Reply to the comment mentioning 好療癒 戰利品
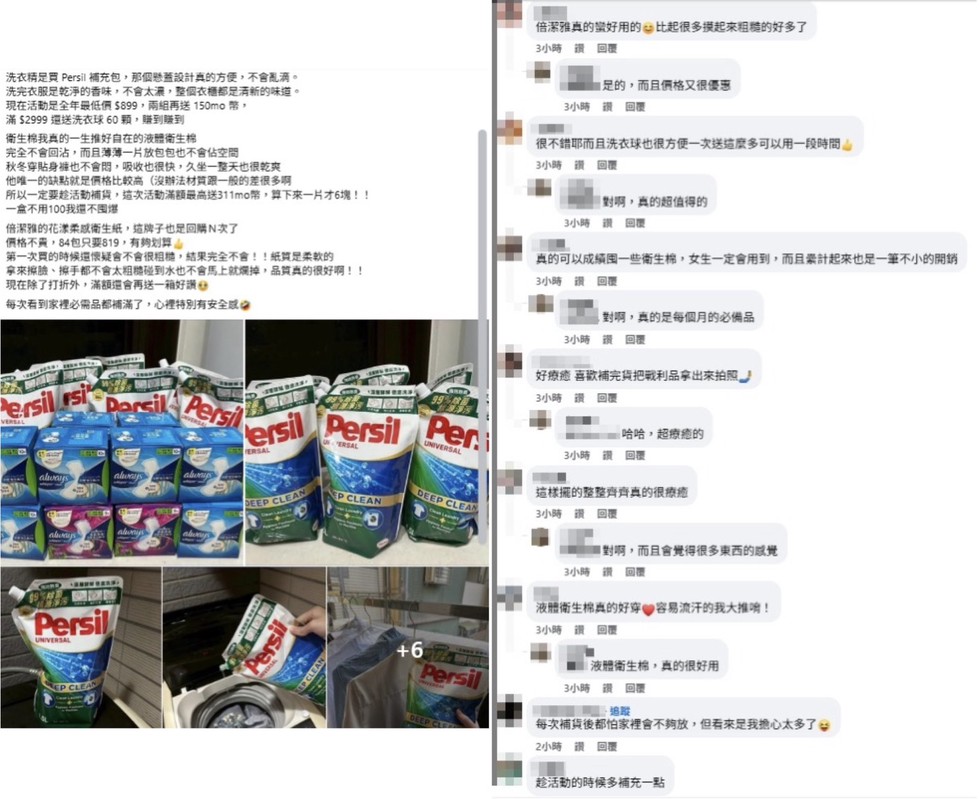The height and width of the screenshot is (799, 979). [607, 398]
